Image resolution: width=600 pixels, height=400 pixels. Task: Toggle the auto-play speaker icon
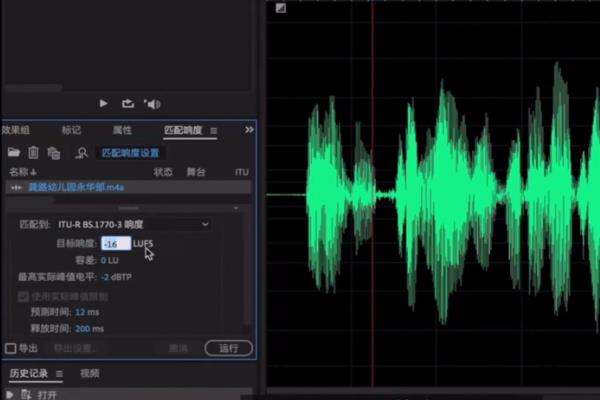click(152, 103)
